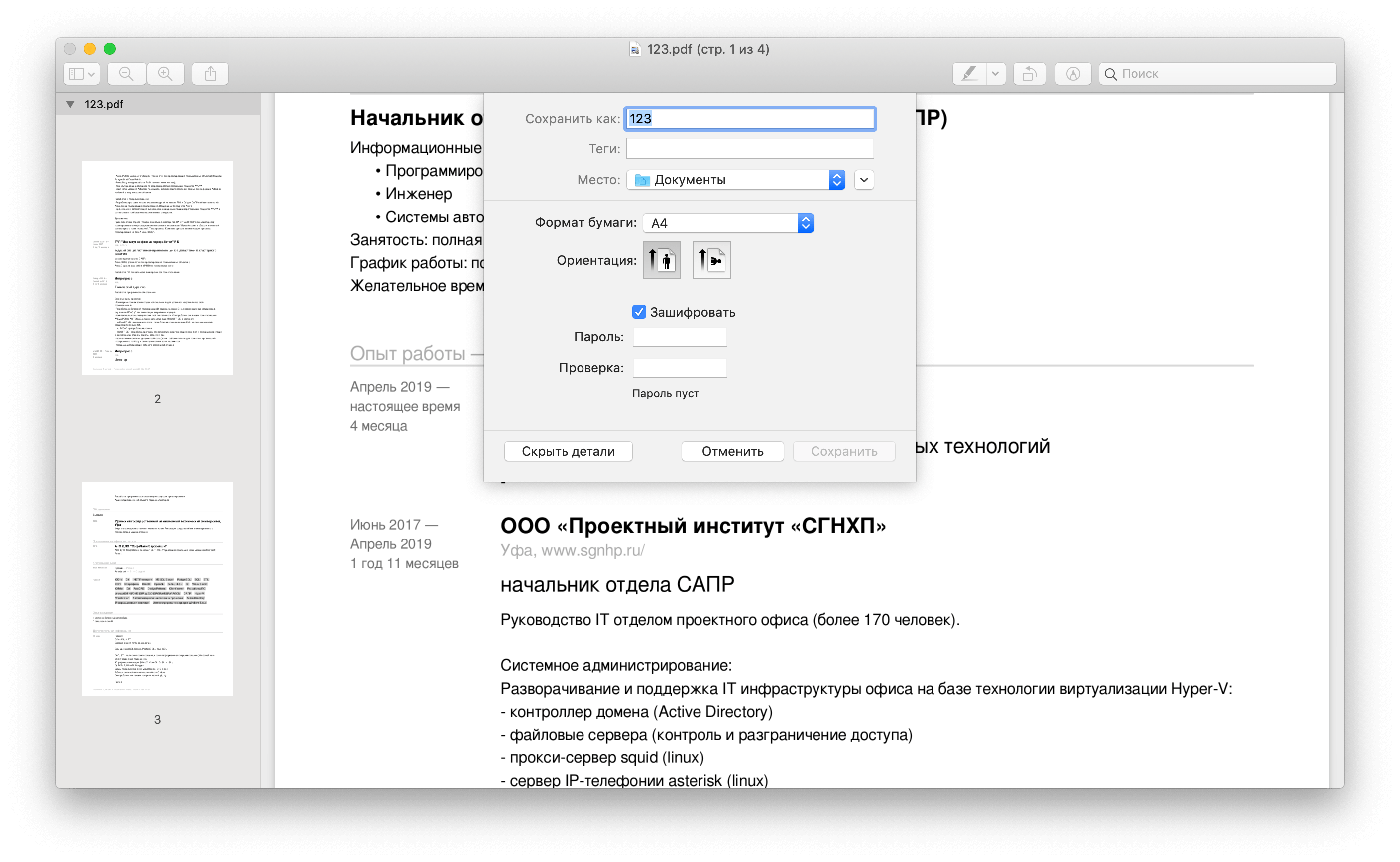Click Отменить to dismiss the dialog

pos(733,452)
